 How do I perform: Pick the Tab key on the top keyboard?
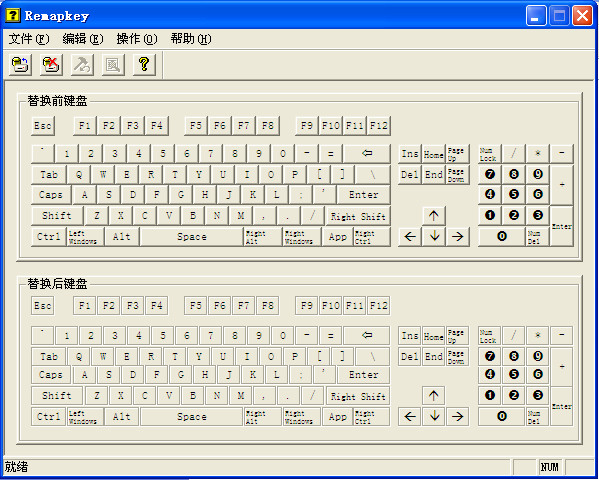[x=49, y=175]
